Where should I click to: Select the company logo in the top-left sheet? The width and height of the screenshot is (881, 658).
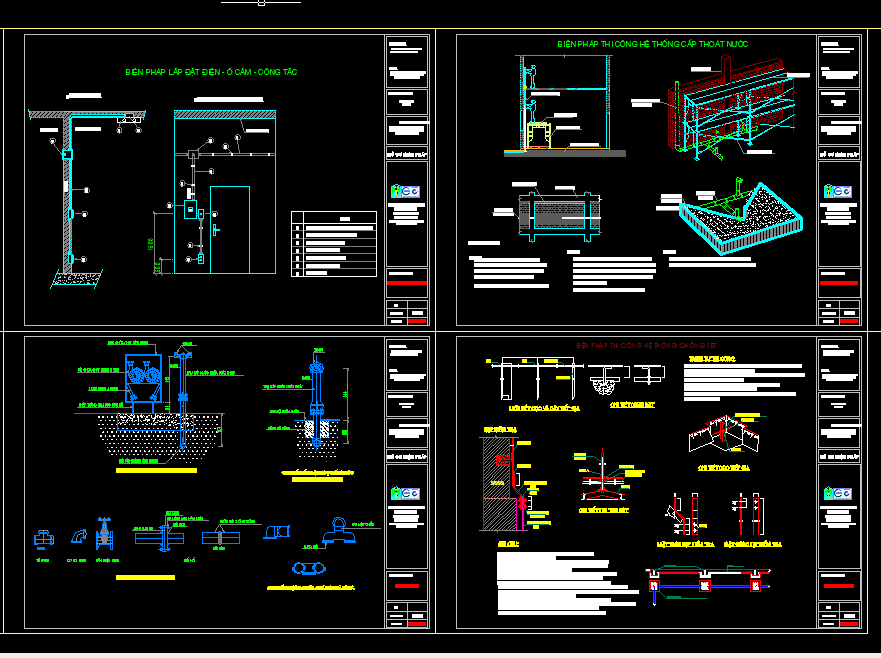pyautogui.click(x=406, y=190)
